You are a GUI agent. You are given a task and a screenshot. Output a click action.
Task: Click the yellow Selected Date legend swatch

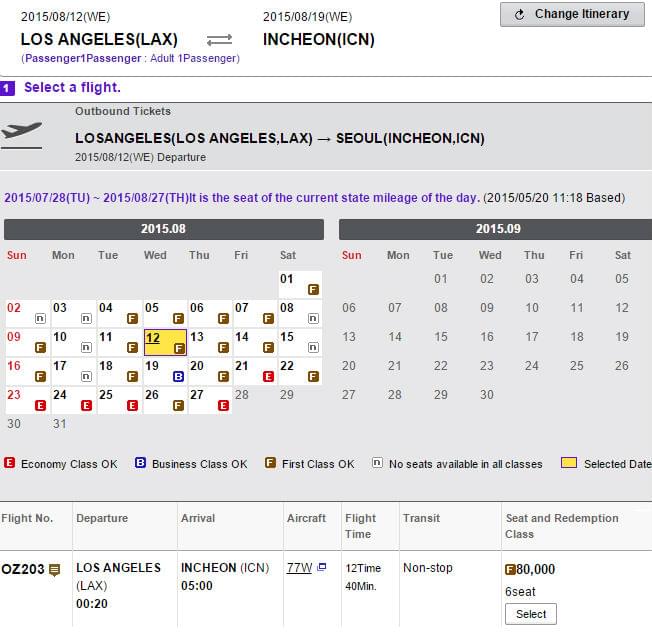coord(569,463)
